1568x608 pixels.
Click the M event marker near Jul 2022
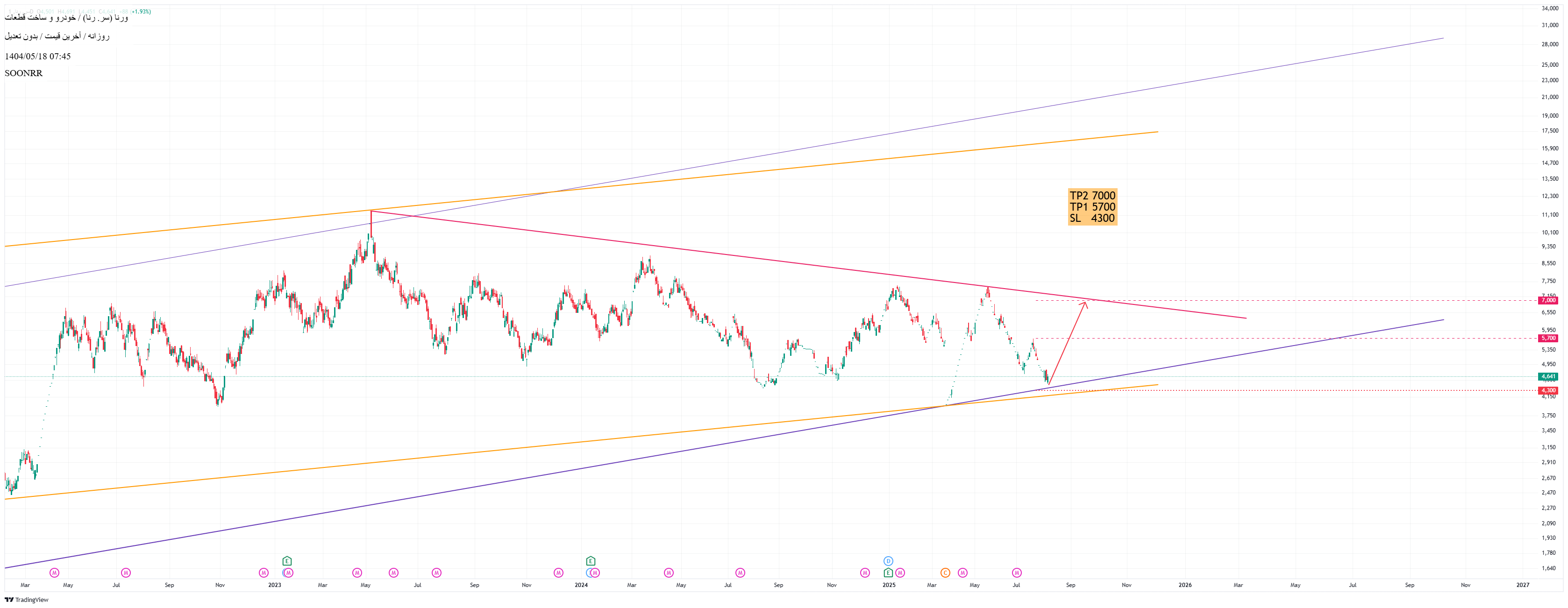(x=126, y=573)
